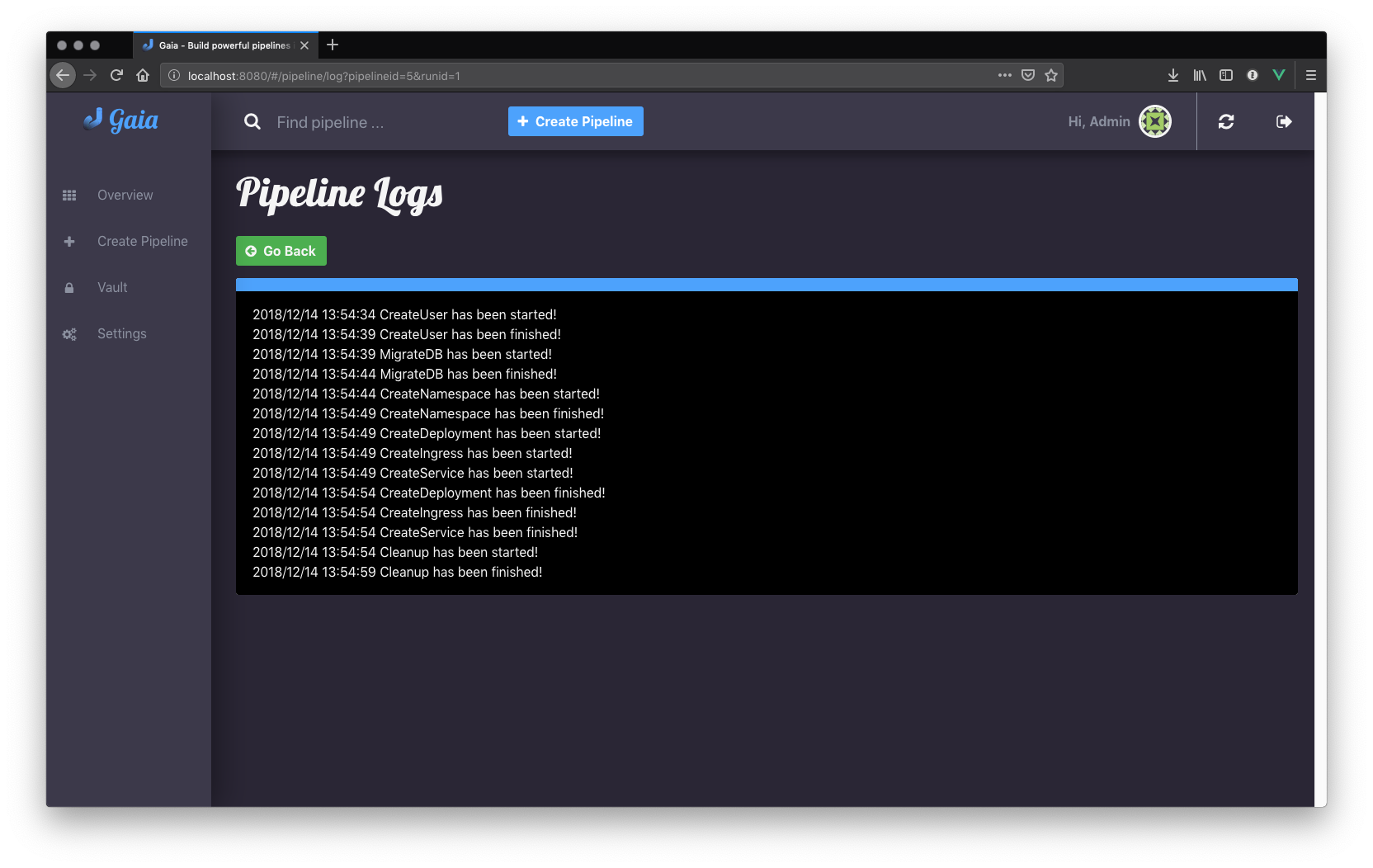The width and height of the screenshot is (1373, 868).
Task: Open Overview in the sidebar
Action: (x=125, y=195)
